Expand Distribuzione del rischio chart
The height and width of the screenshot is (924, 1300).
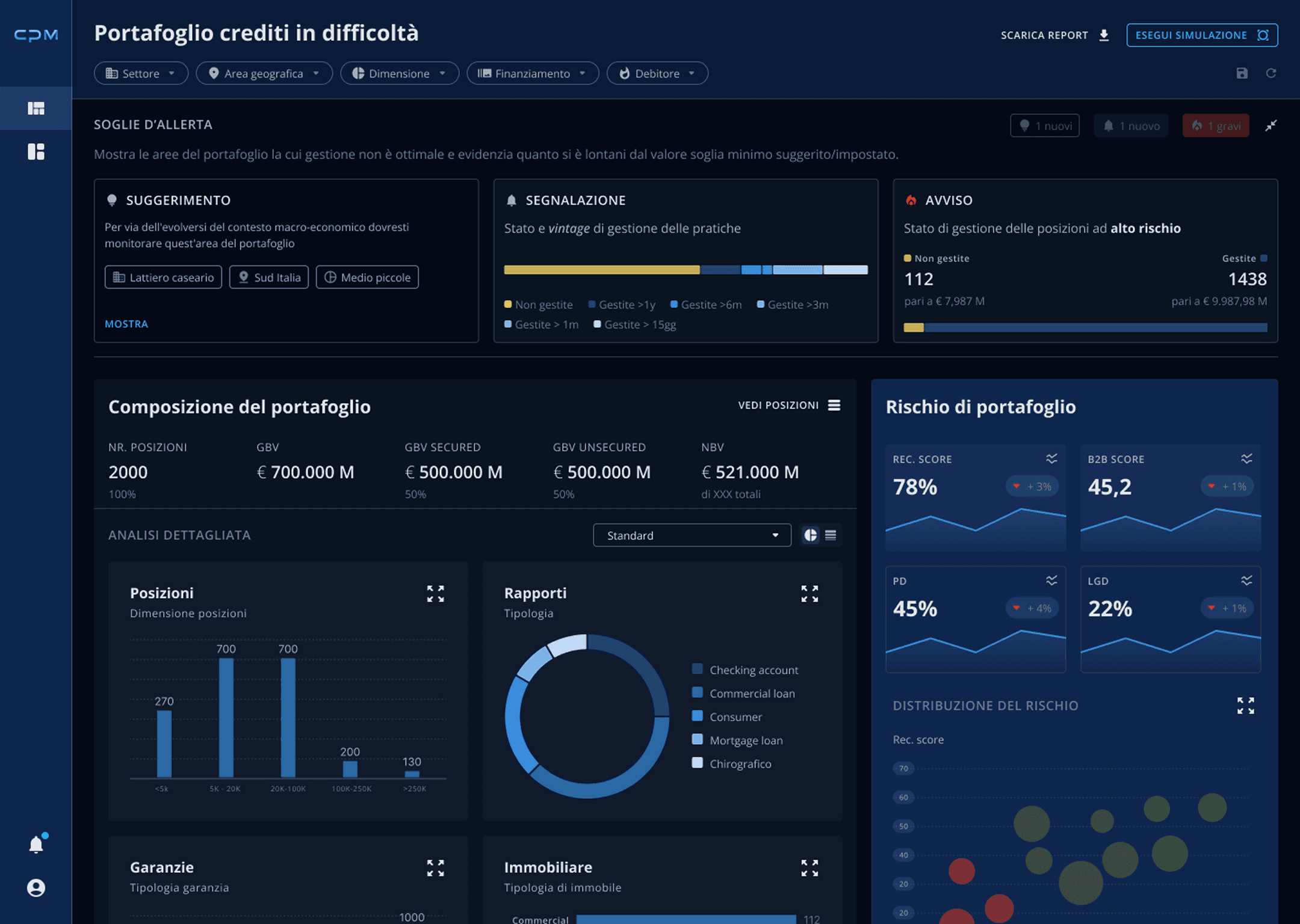1245,706
